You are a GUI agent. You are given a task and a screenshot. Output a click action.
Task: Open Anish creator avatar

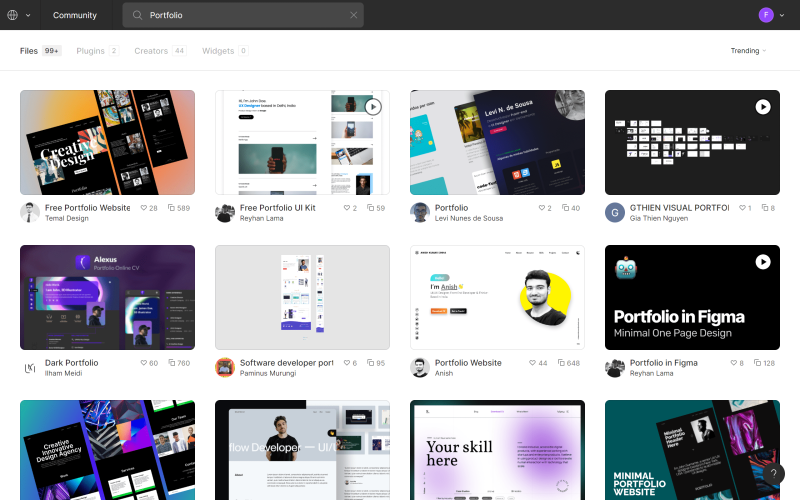420,368
